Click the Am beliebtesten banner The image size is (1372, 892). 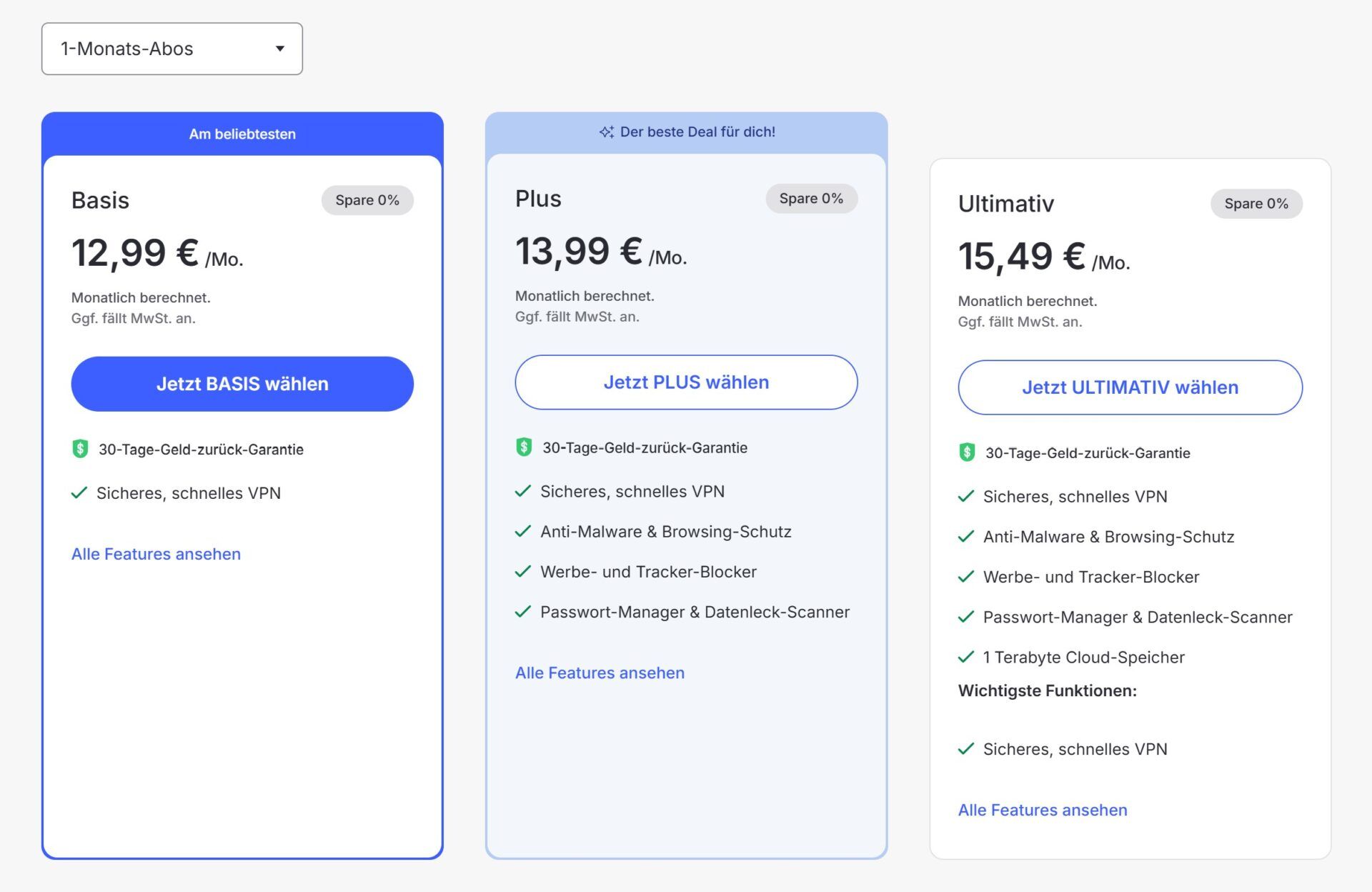[x=242, y=134]
